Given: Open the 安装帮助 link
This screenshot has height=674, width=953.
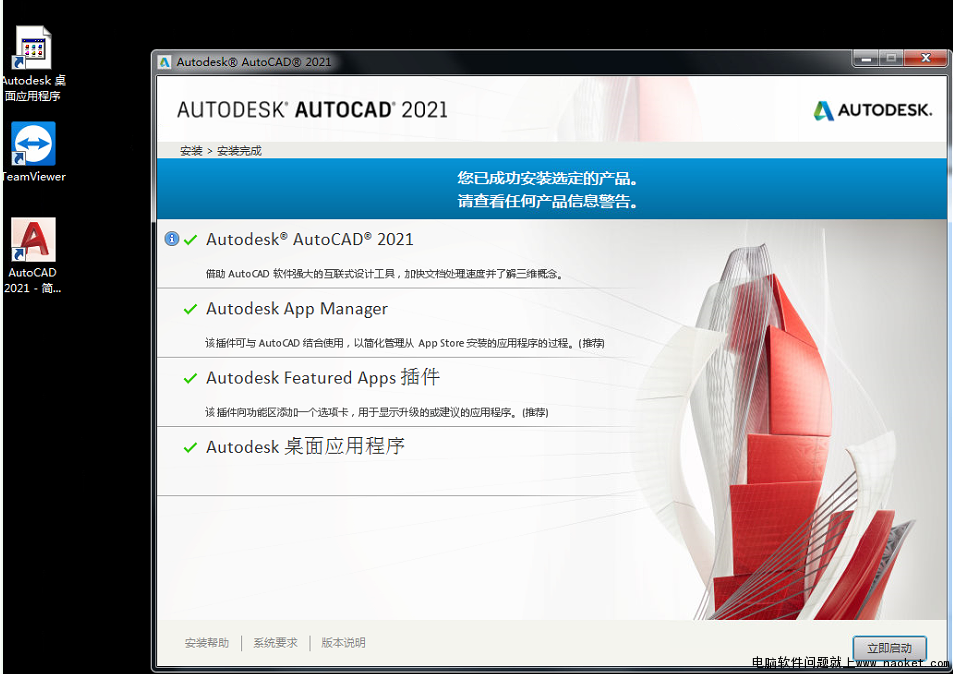Looking at the screenshot, I should (207, 643).
